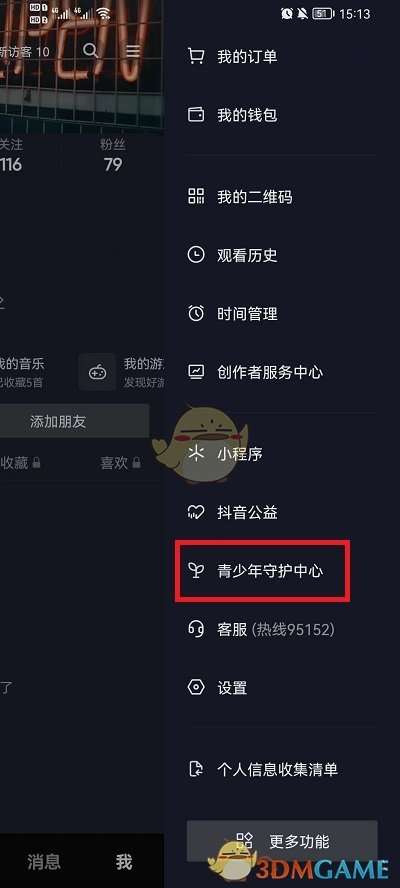Open the QR code icon 我的二维码
Image resolution: width=400 pixels, height=888 pixels.
tap(196, 197)
